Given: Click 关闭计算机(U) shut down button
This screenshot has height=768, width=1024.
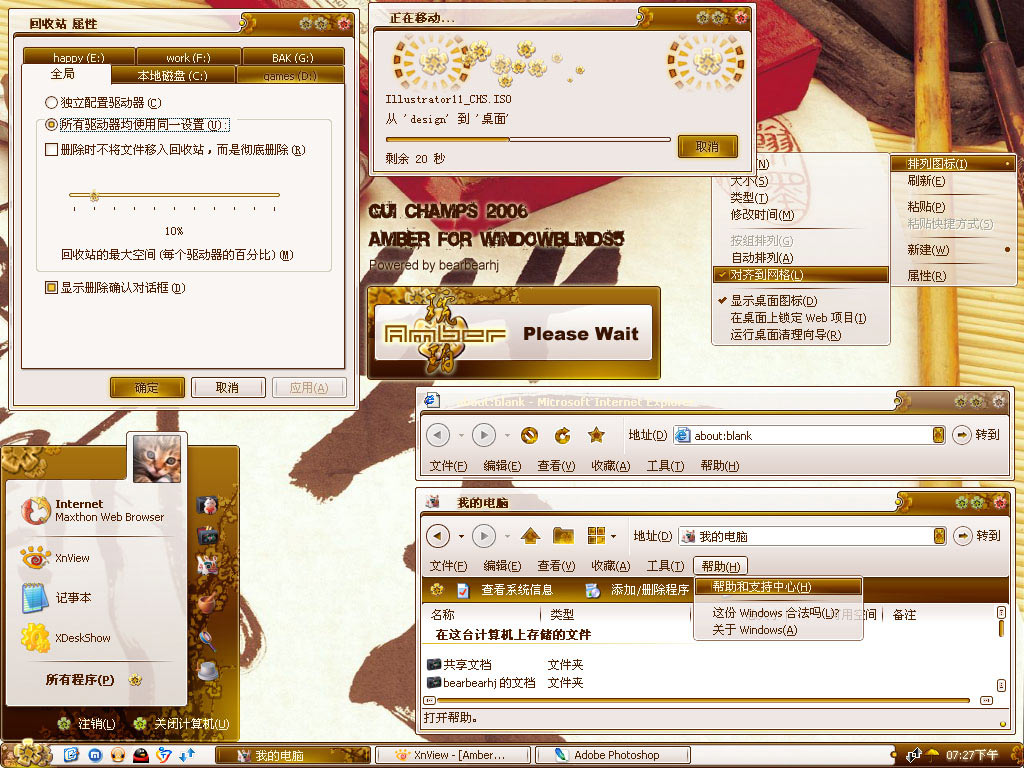Looking at the screenshot, I should click(x=182, y=724).
